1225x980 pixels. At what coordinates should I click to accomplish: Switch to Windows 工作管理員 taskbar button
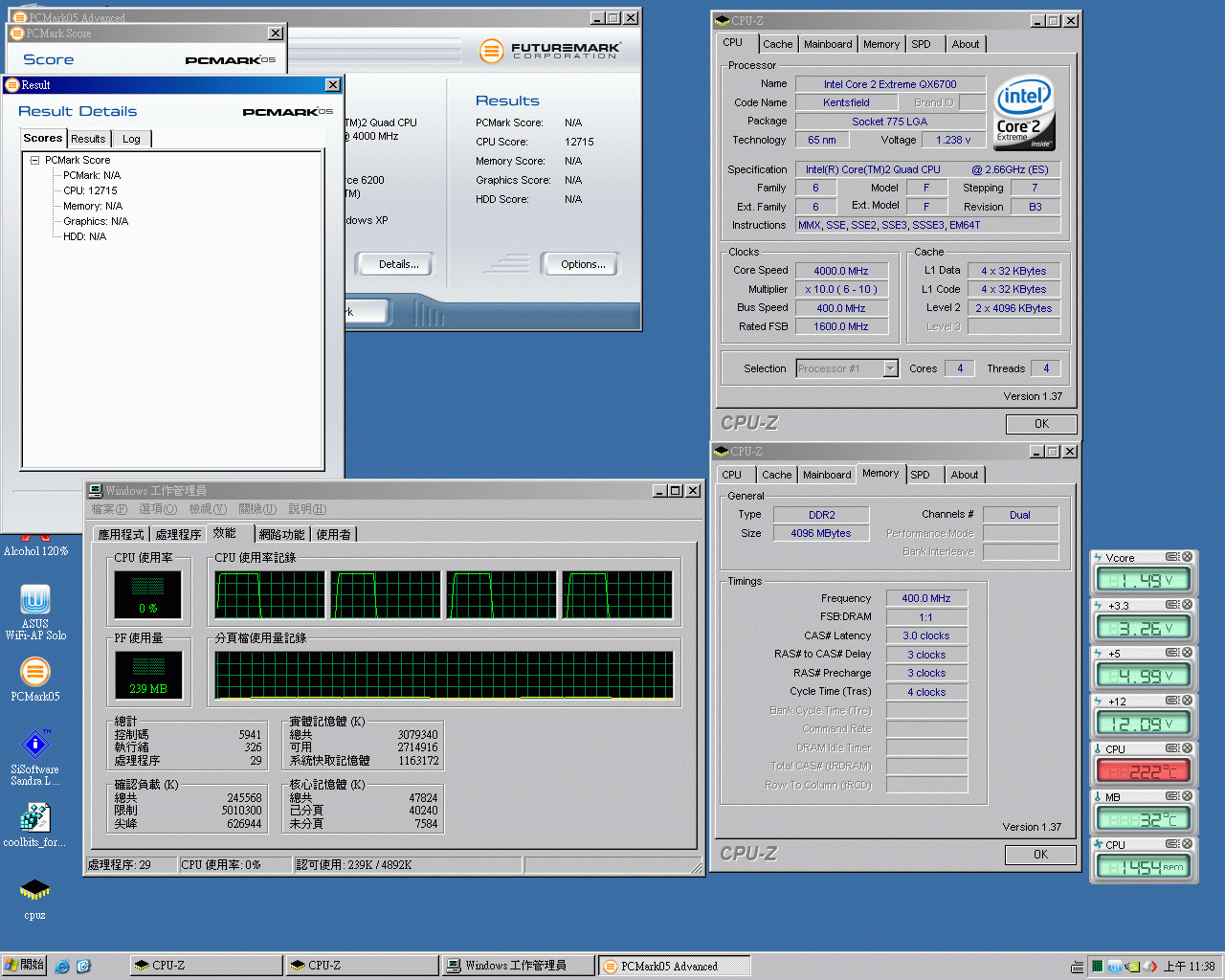coord(517,966)
